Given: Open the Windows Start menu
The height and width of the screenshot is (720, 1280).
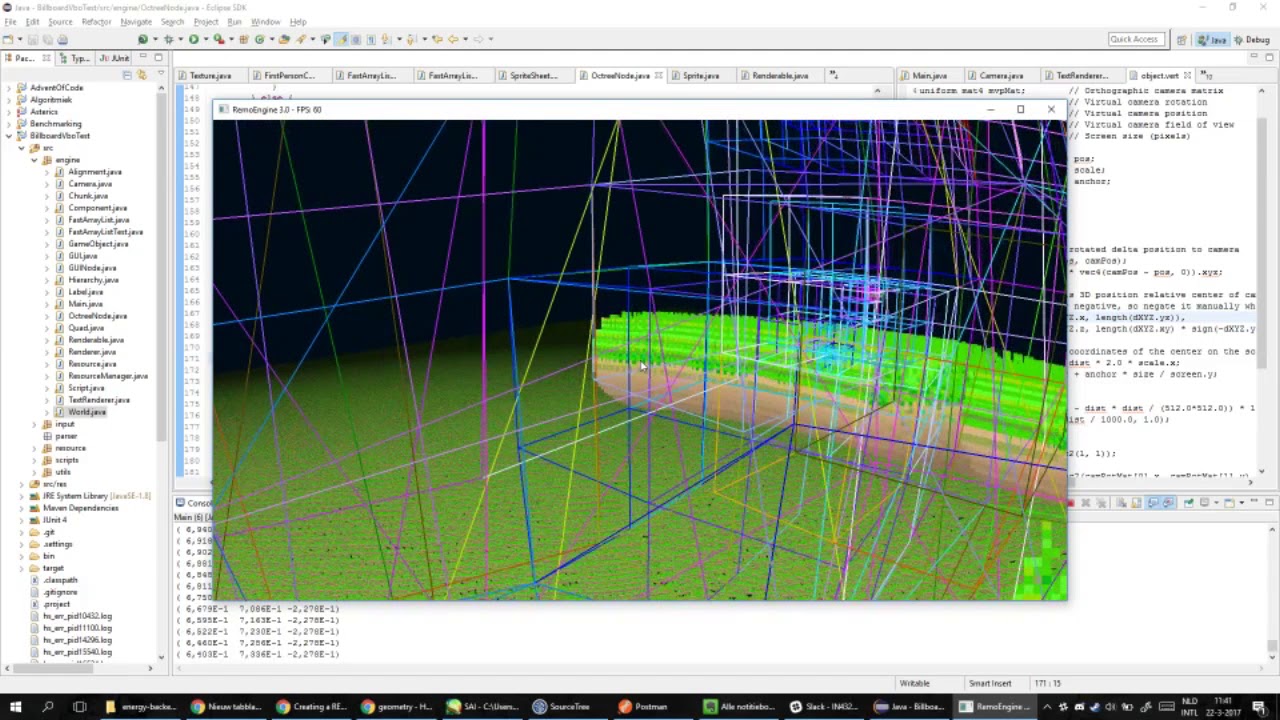Looking at the screenshot, I should 15,707.
